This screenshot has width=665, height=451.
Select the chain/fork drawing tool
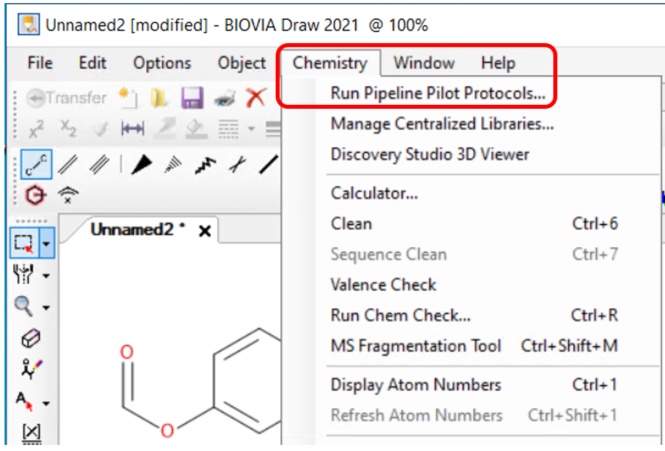click(x=23, y=275)
